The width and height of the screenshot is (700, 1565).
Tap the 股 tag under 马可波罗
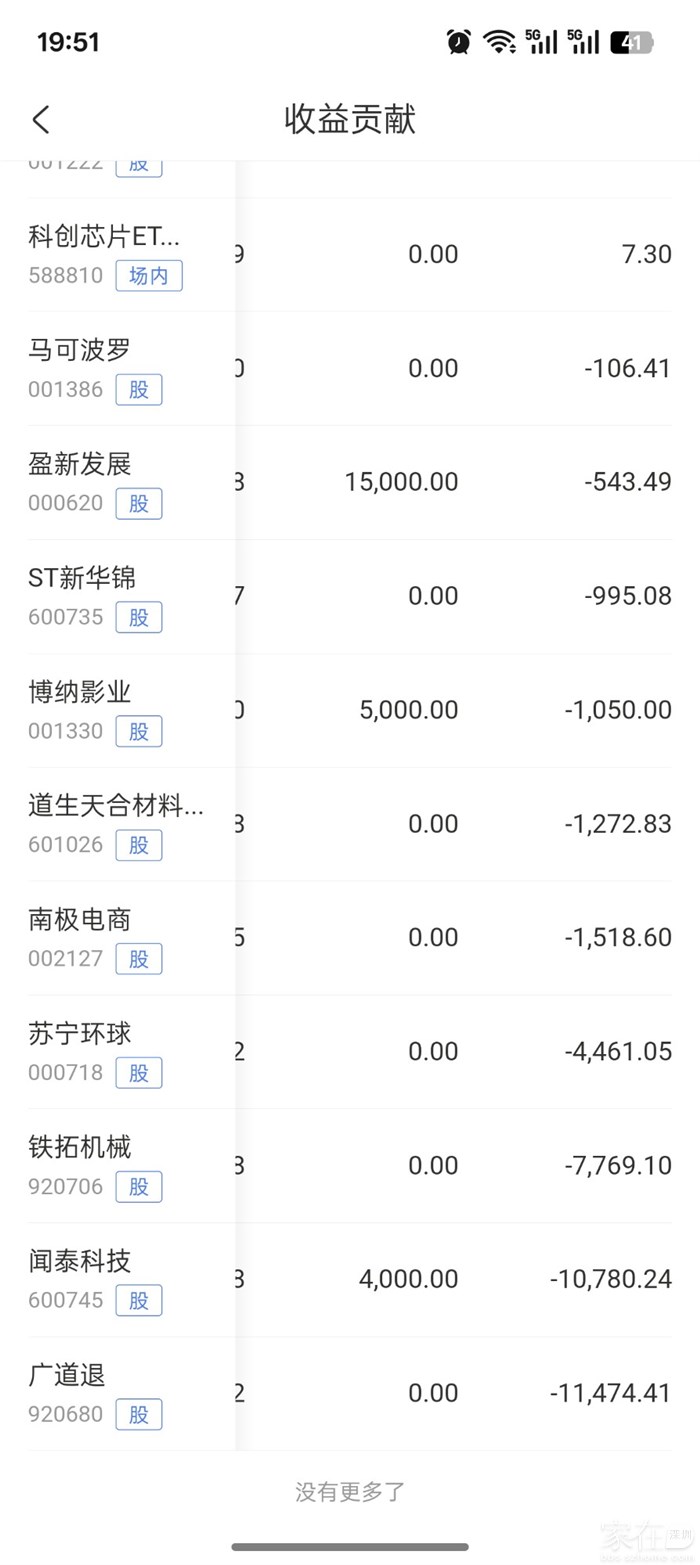pos(139,390)
